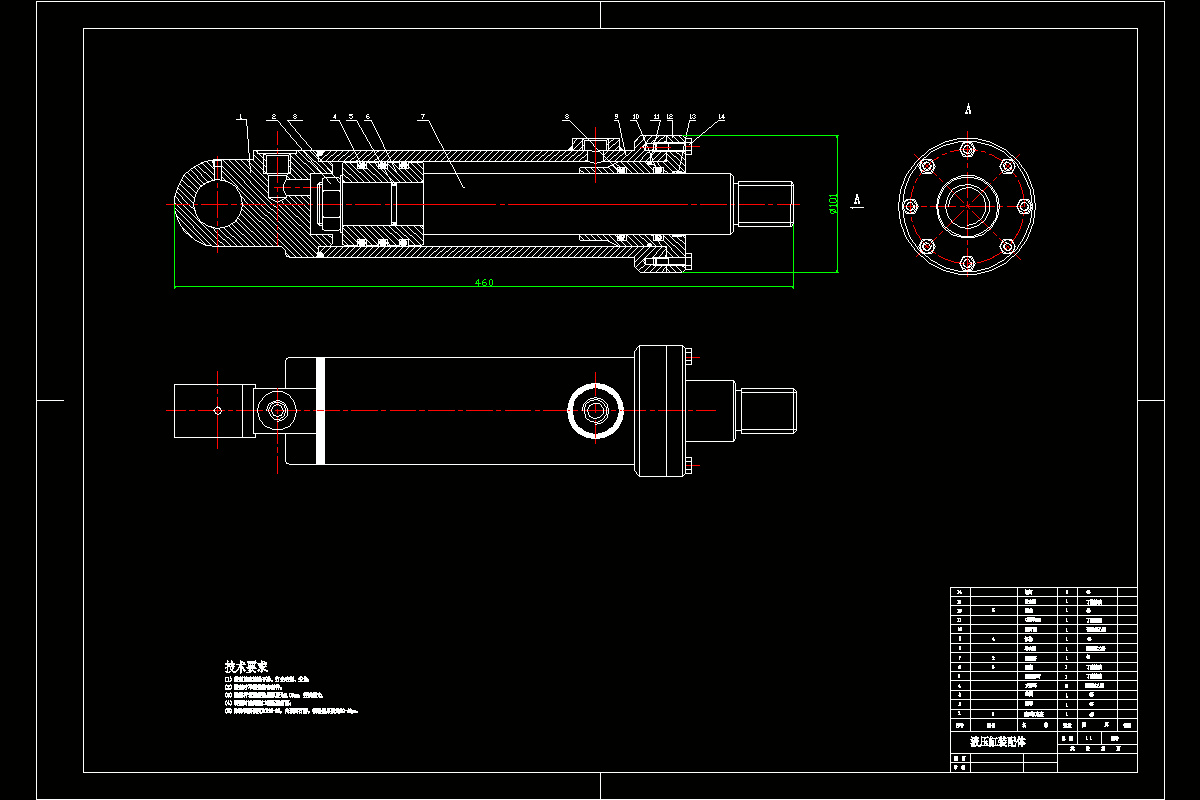Click part balloon number 4
Image resolution: width=1200 pixels, height=800 pixels.
(335, 117)
